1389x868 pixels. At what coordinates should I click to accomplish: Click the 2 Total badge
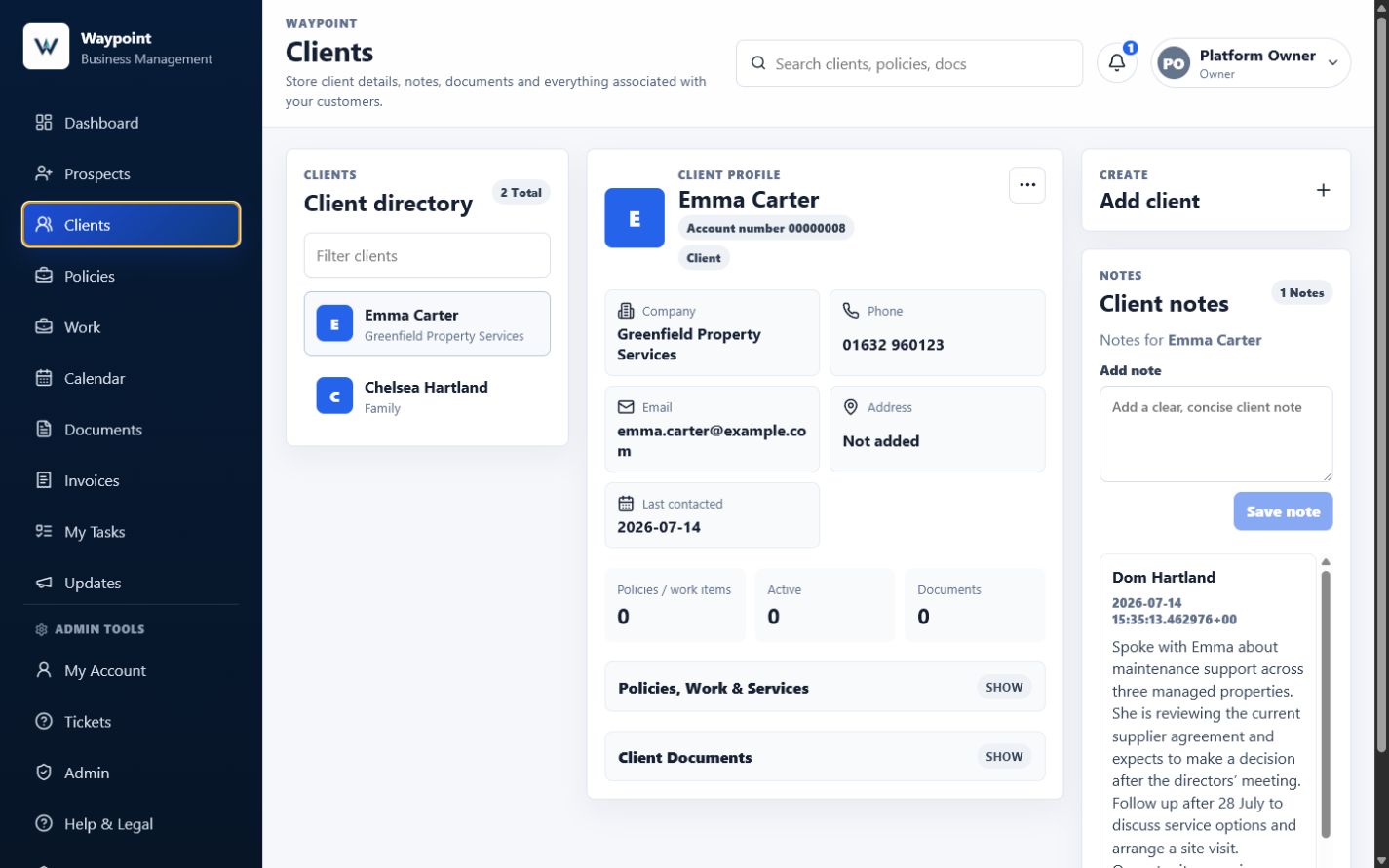521,193
